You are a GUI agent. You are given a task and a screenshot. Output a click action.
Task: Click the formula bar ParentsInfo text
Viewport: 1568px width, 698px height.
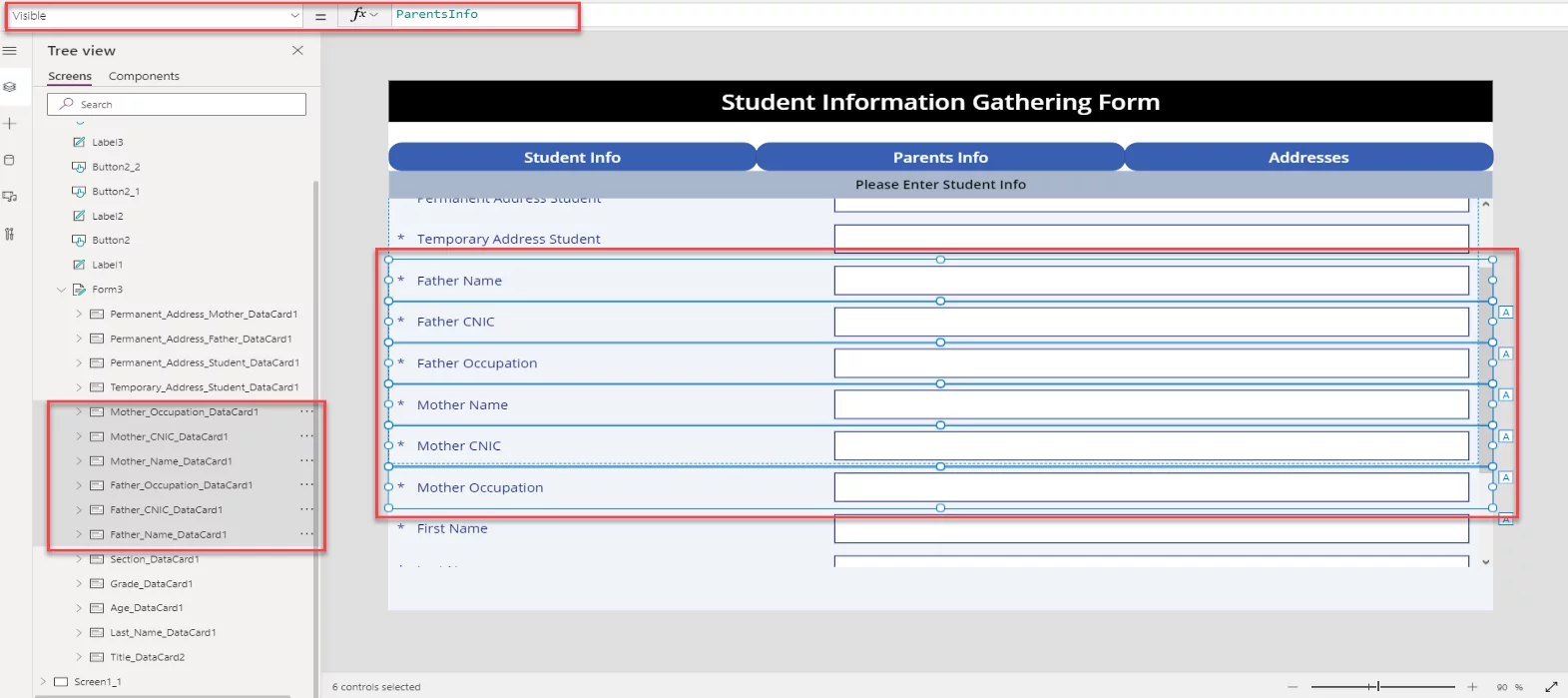click(436, 14)
